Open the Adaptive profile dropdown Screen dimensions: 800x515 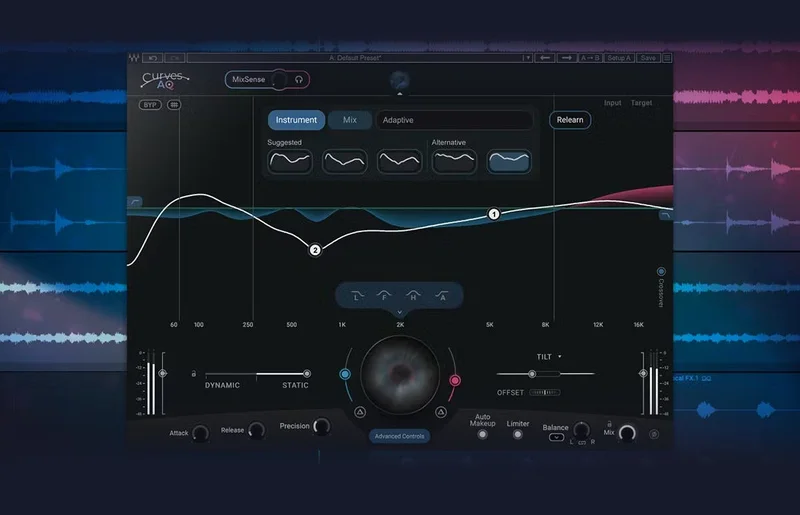454,120
